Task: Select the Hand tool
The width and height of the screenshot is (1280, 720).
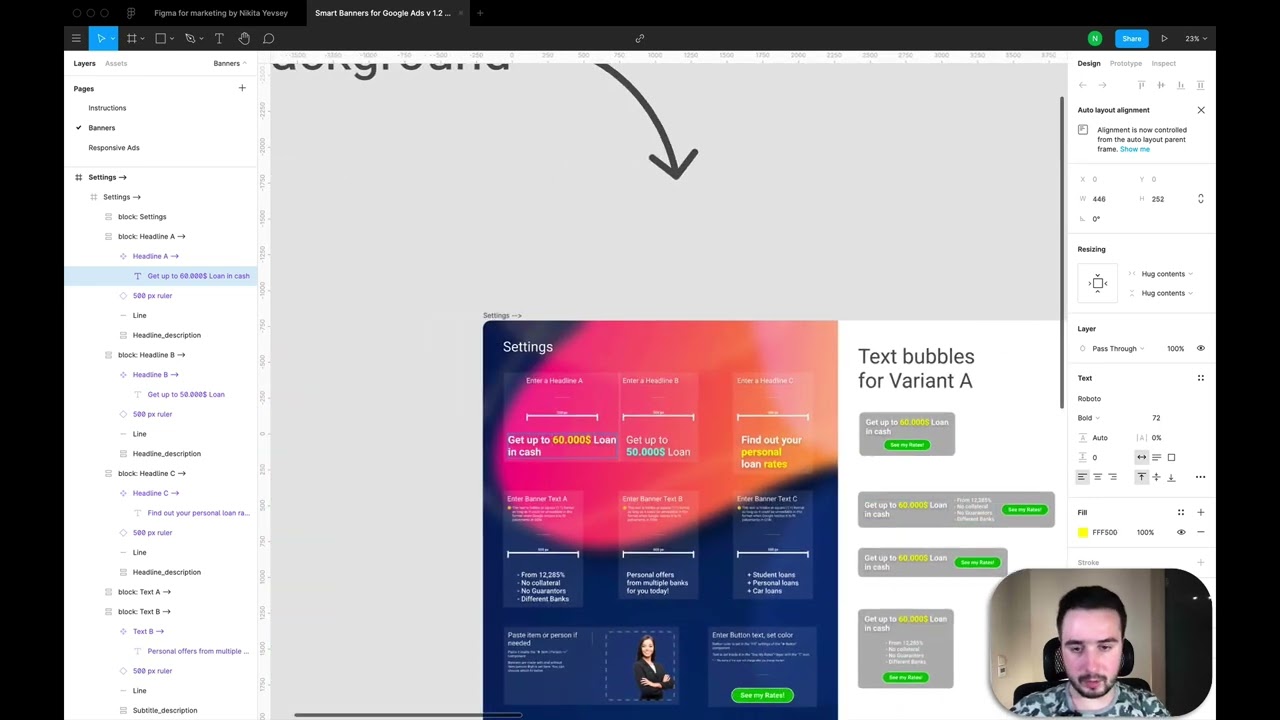Action: 244,38
